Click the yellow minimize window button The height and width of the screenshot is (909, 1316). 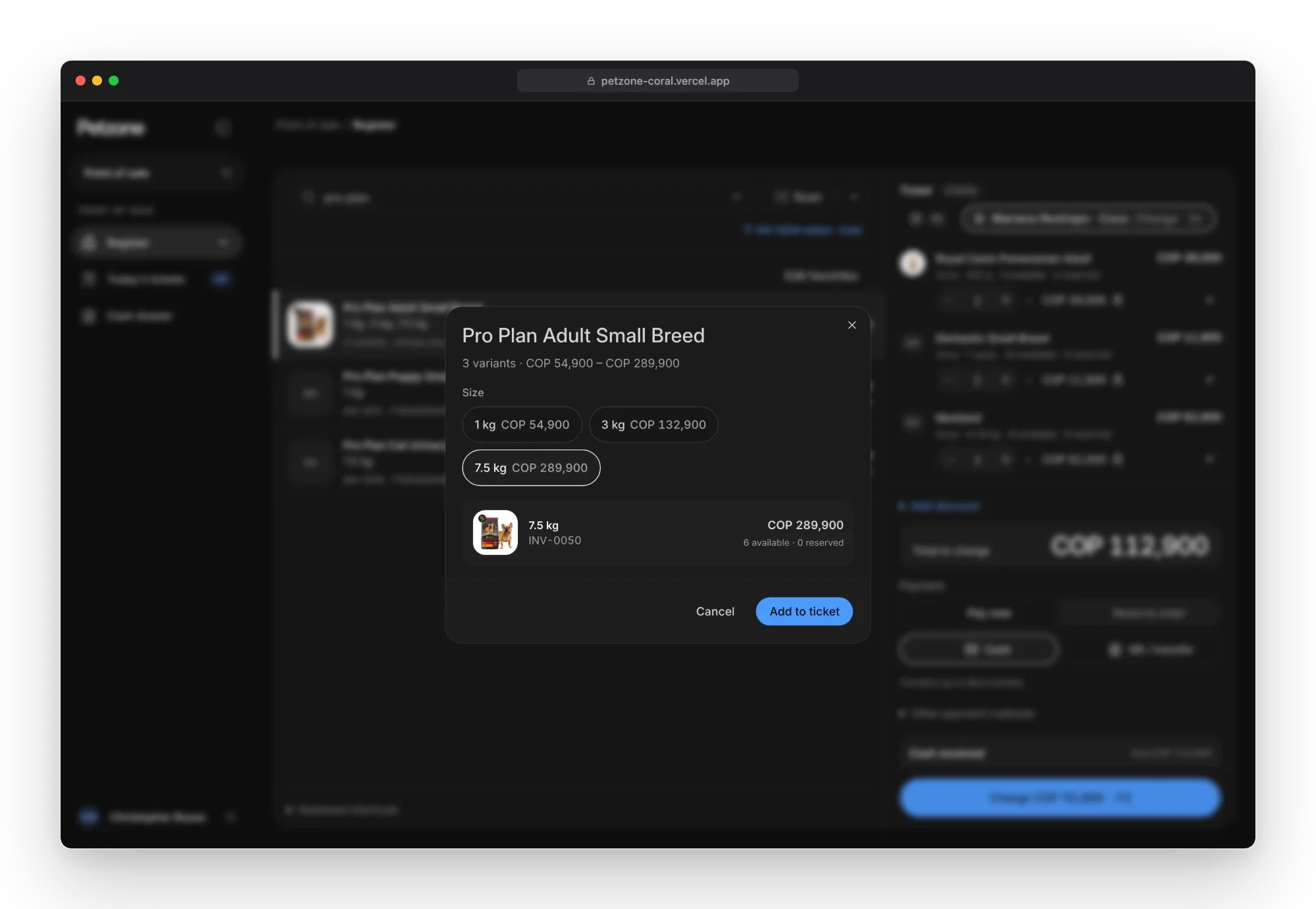(97, 80)
